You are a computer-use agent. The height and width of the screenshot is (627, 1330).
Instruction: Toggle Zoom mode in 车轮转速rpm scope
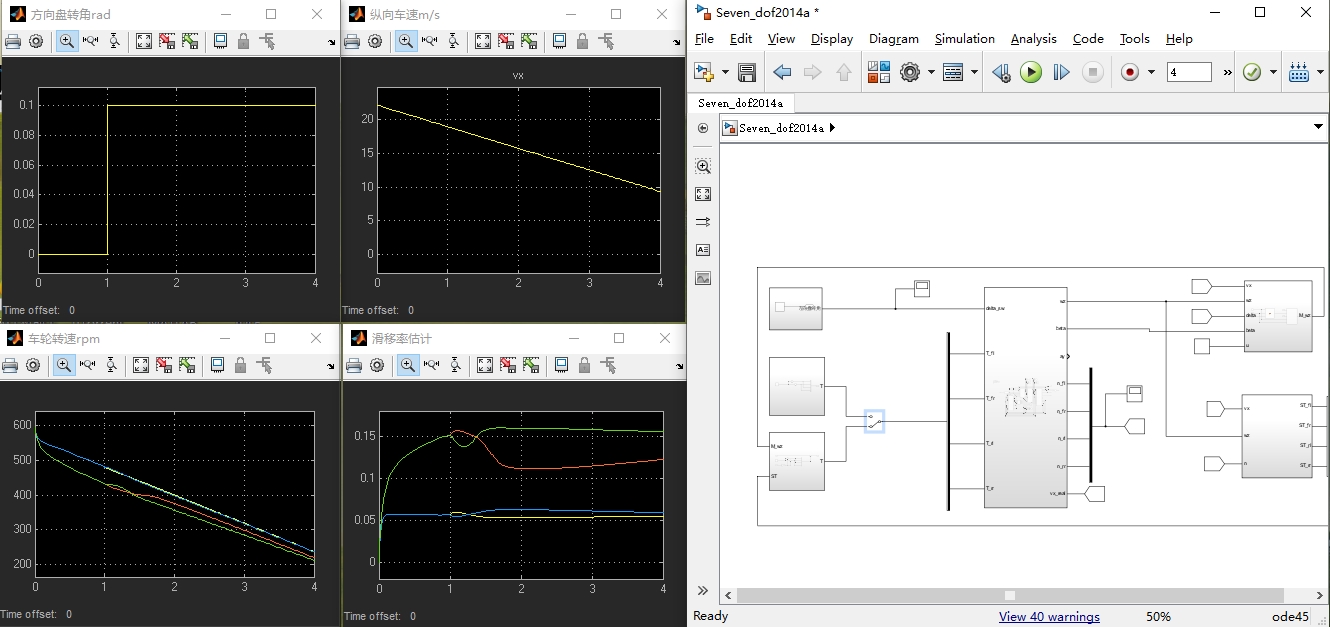pos(64,365)
